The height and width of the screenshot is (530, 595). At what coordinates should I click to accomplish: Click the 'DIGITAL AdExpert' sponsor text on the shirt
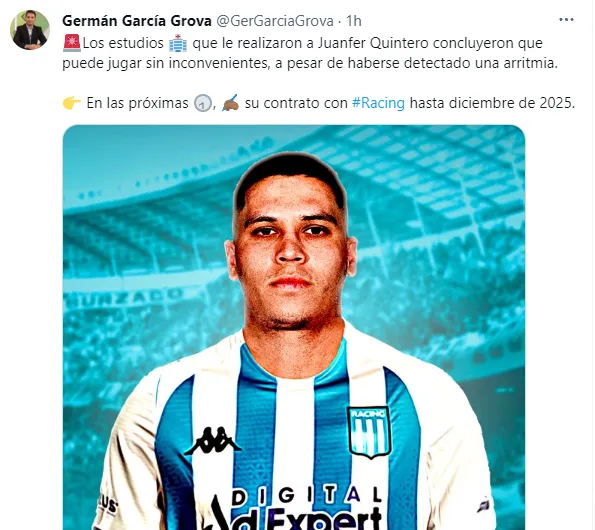[298, 507]
